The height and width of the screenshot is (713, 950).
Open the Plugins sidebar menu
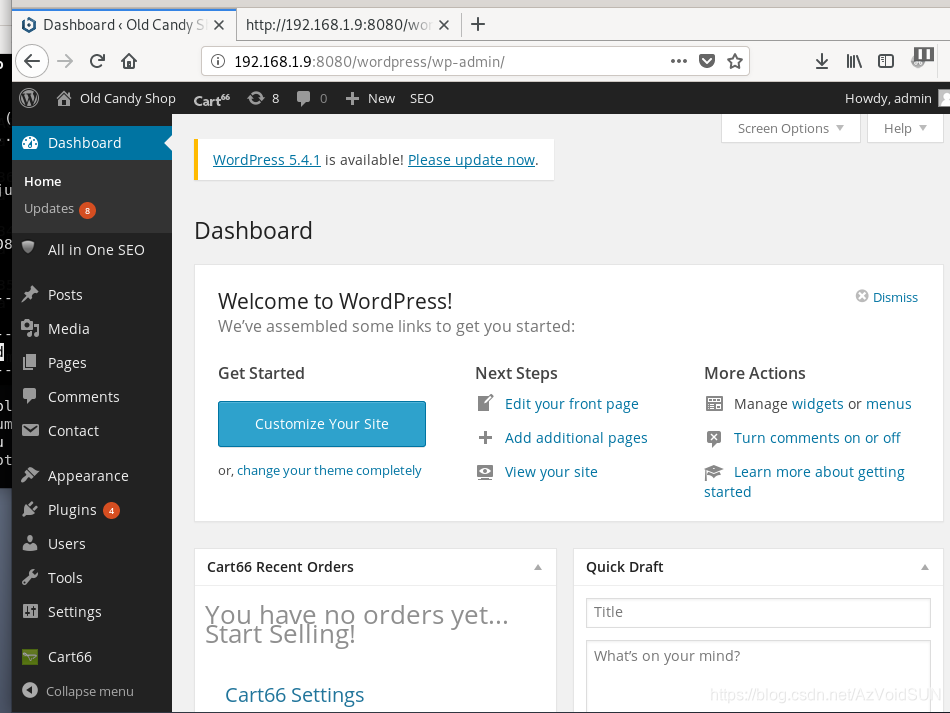91,510
